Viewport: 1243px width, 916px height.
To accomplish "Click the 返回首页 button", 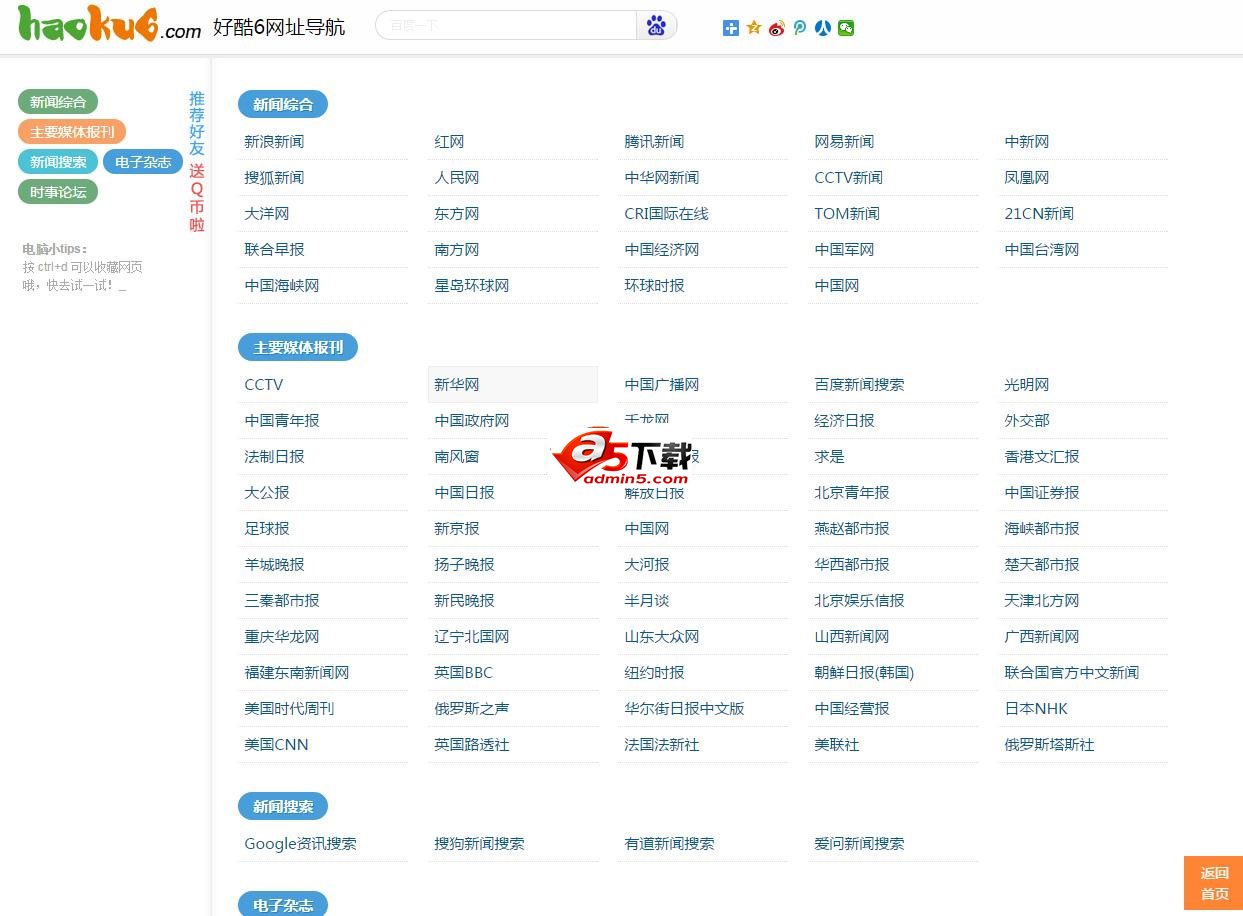I will pyautogui.click(x=1213, y=883).
